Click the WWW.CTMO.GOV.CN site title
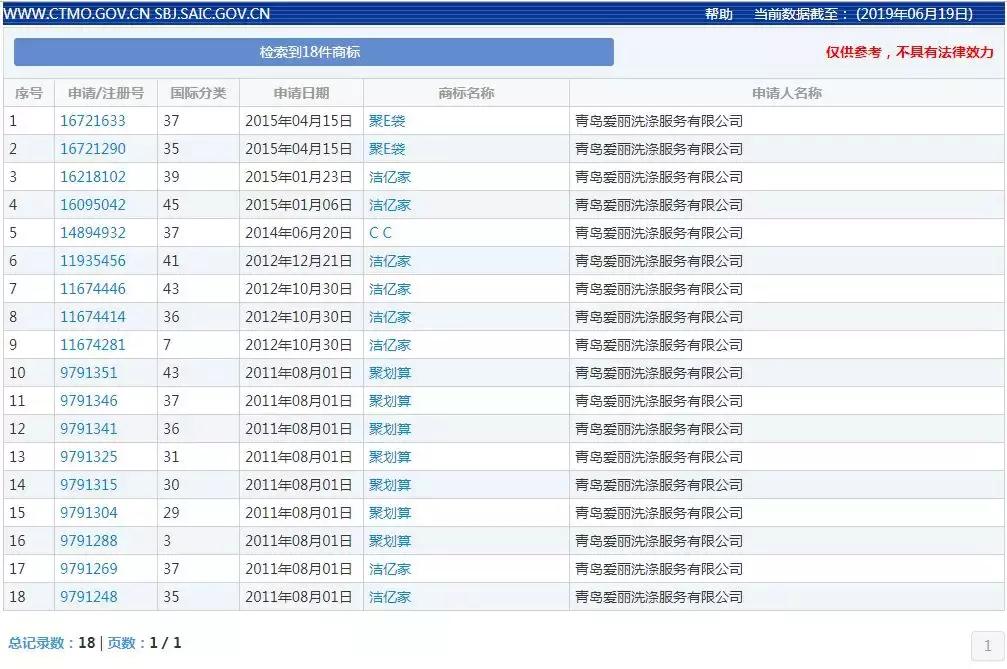This screenshot has height=669, width=1007. (77, 13)
